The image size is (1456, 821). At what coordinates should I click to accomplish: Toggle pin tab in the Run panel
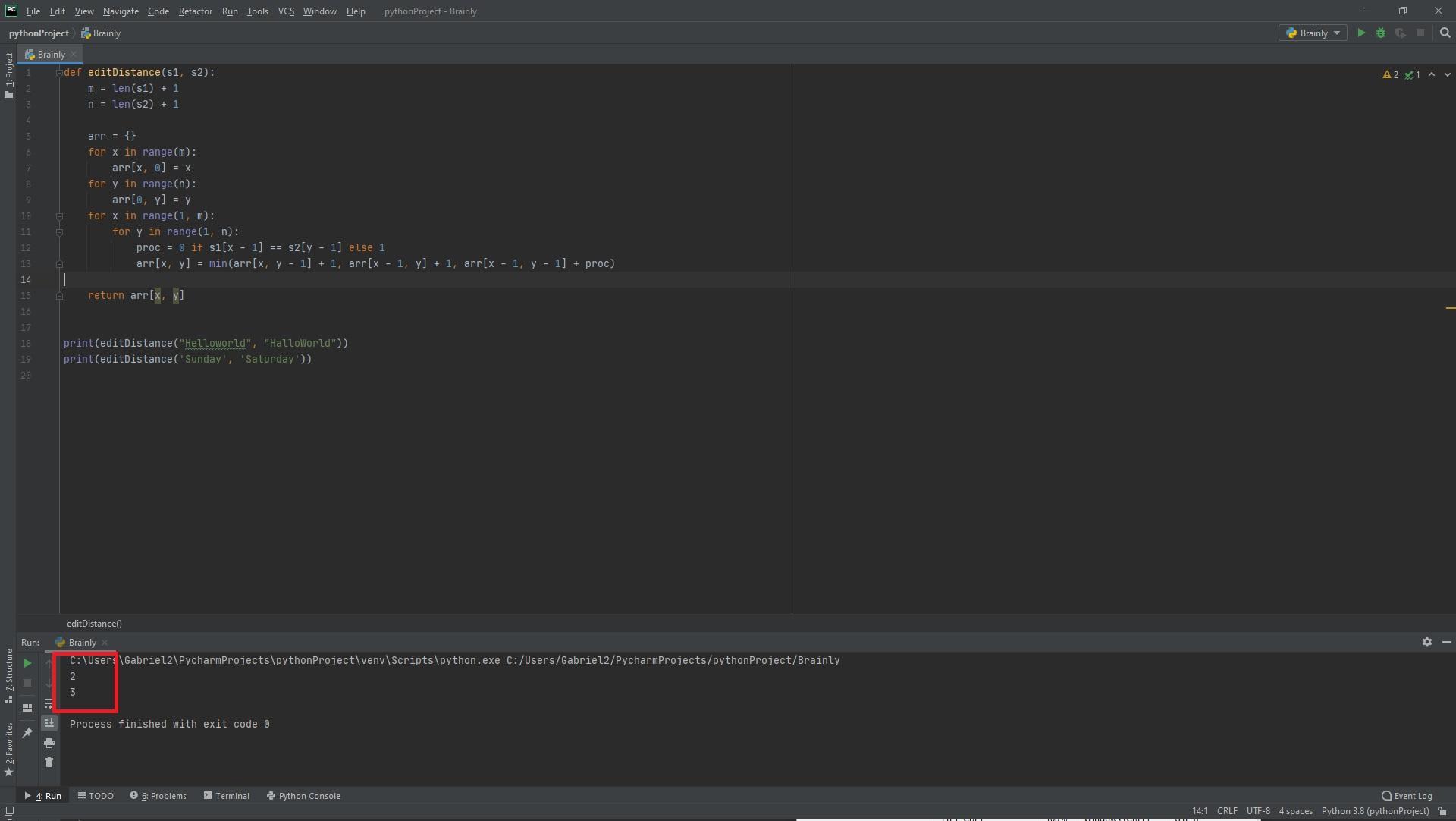click(27, 732)
